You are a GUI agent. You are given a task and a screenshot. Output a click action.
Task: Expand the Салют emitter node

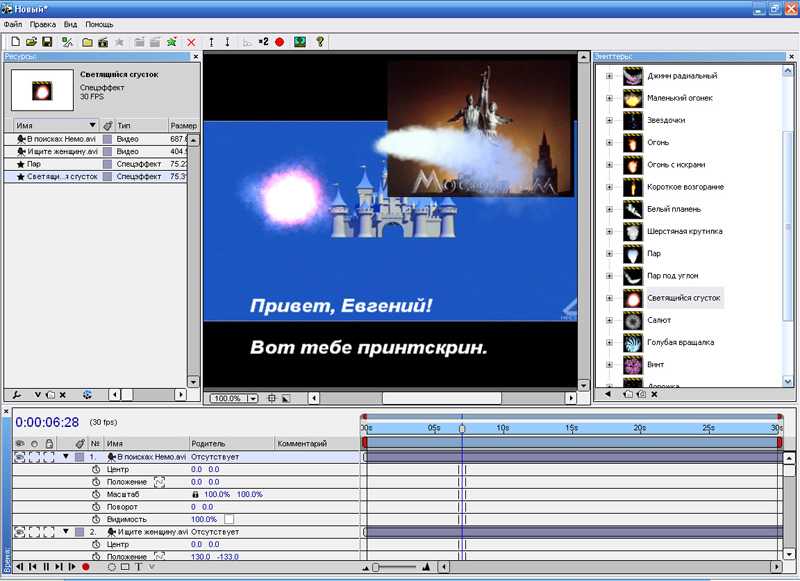(x=609, y=320)
